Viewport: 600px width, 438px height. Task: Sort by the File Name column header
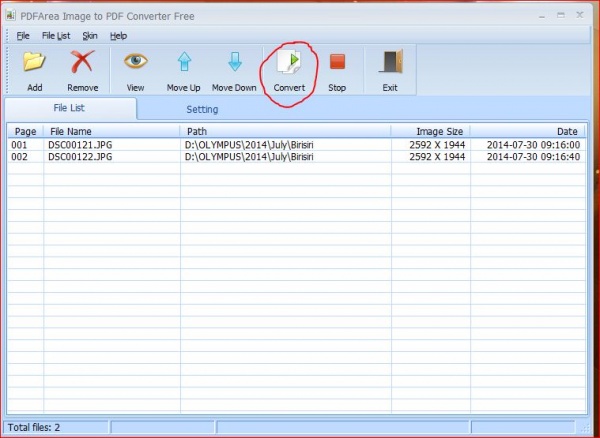[112, 132]
